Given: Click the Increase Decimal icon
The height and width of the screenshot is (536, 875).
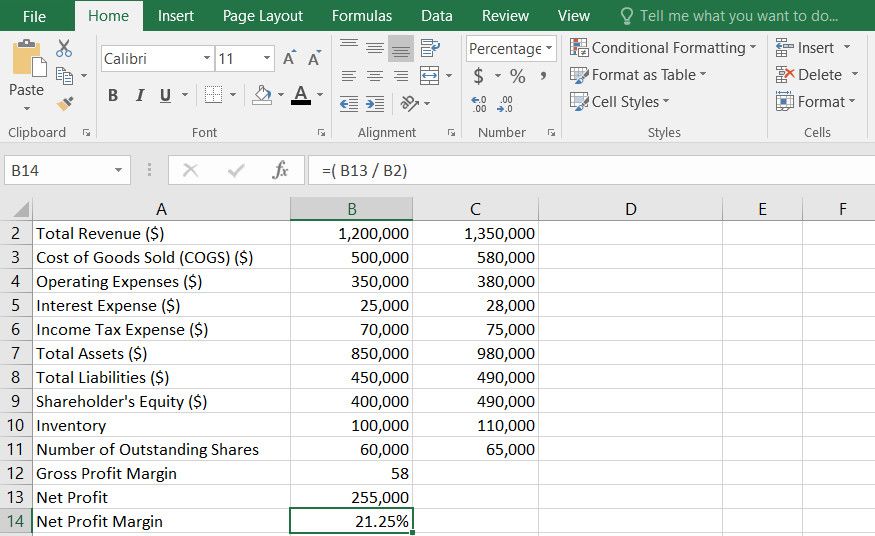Looking at the screenshot, I should 479,103.
